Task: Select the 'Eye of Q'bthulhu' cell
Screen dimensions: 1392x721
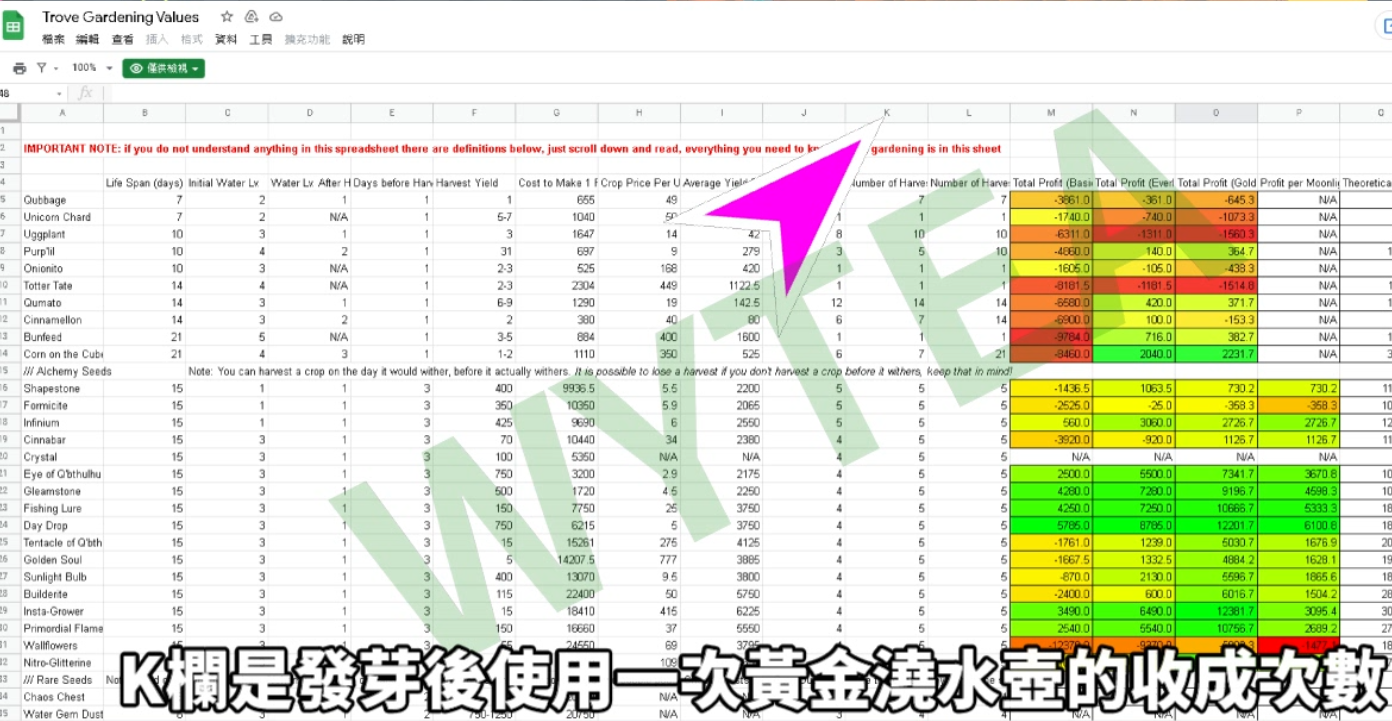Action: pyautogui.click(x=62, y=474)
